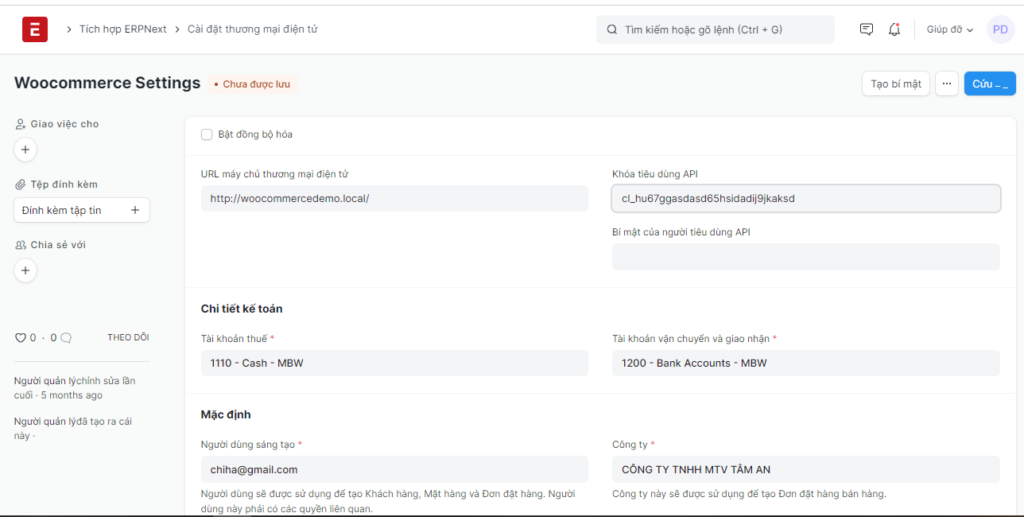Click THEO DÕI to follow the document
This screenshot has width=1024, height=517.
tap(128, 338)
